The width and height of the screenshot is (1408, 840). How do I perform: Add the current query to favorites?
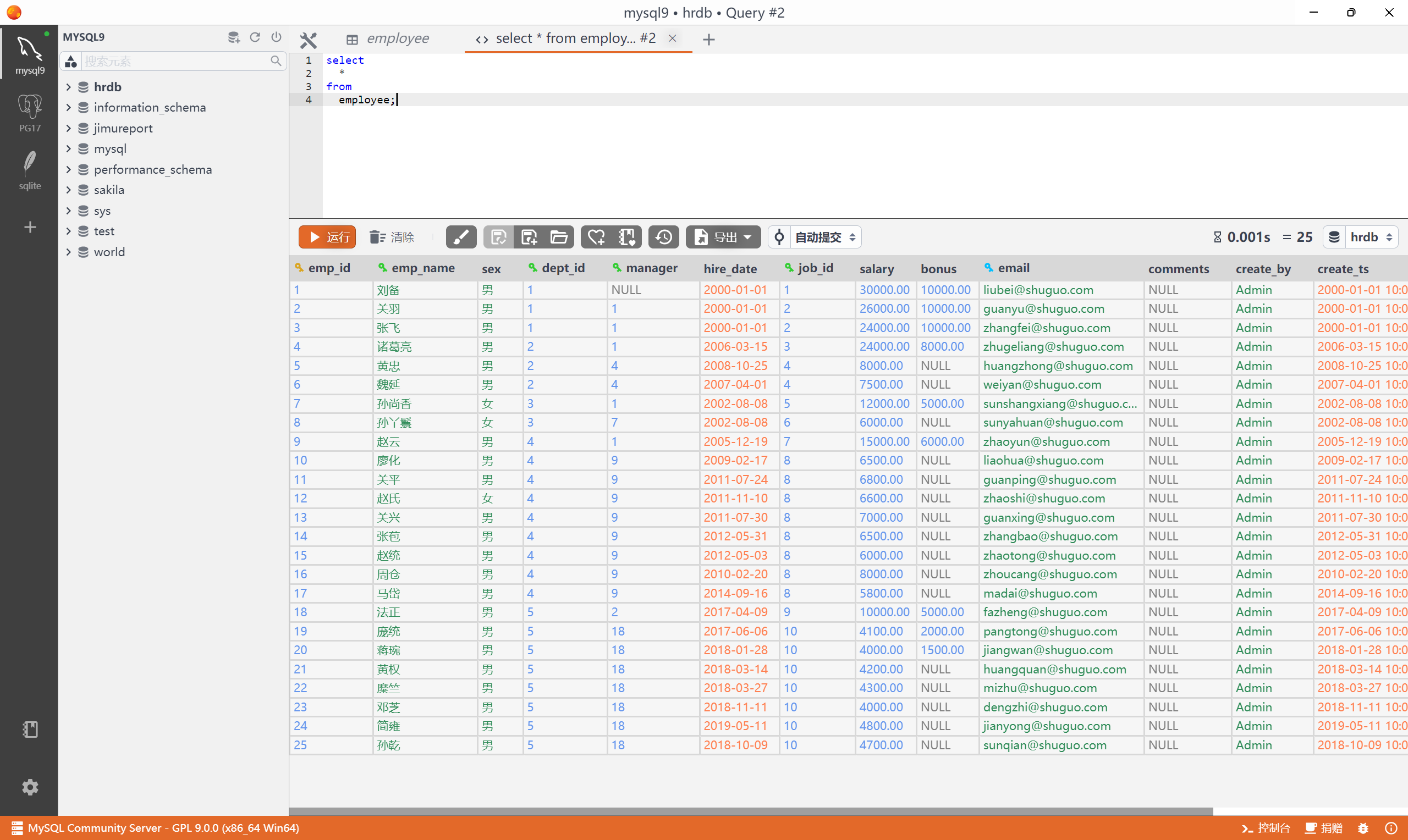596,236
